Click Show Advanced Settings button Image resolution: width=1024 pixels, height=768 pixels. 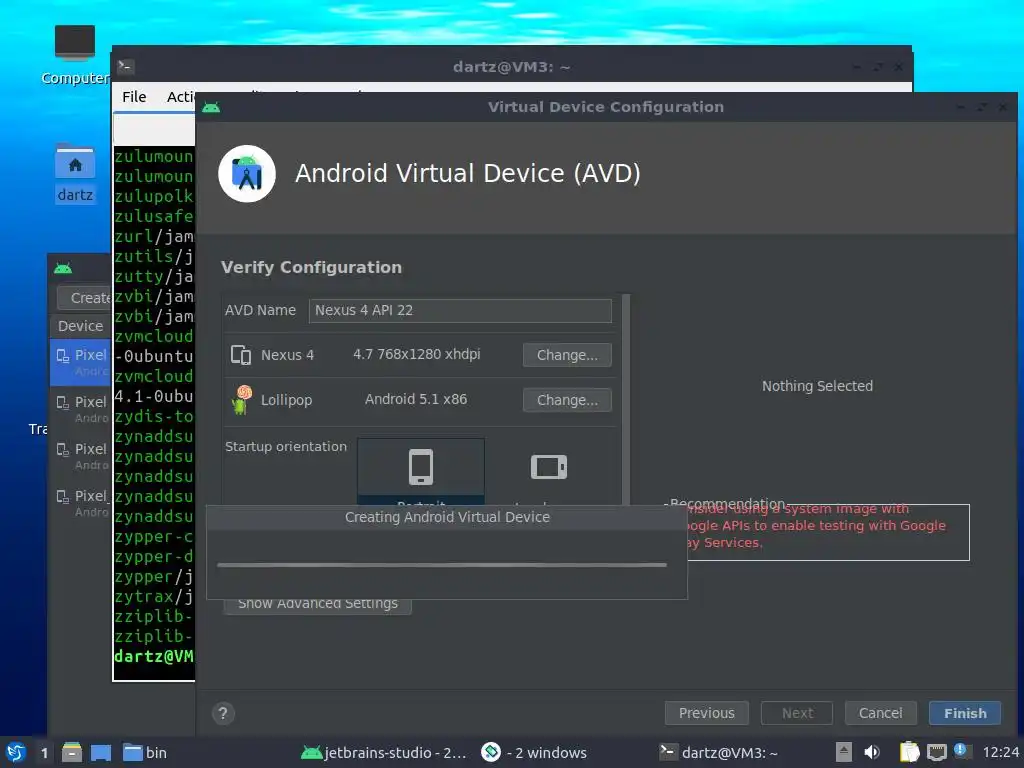click(317, 606)
